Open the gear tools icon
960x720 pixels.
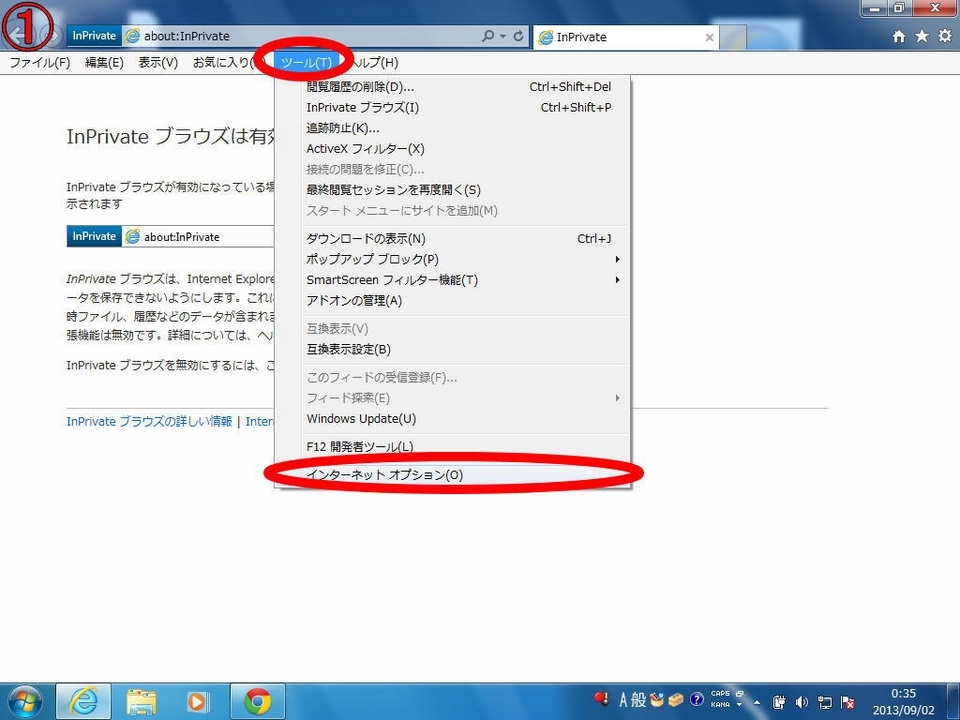click(x=945, y=36)
